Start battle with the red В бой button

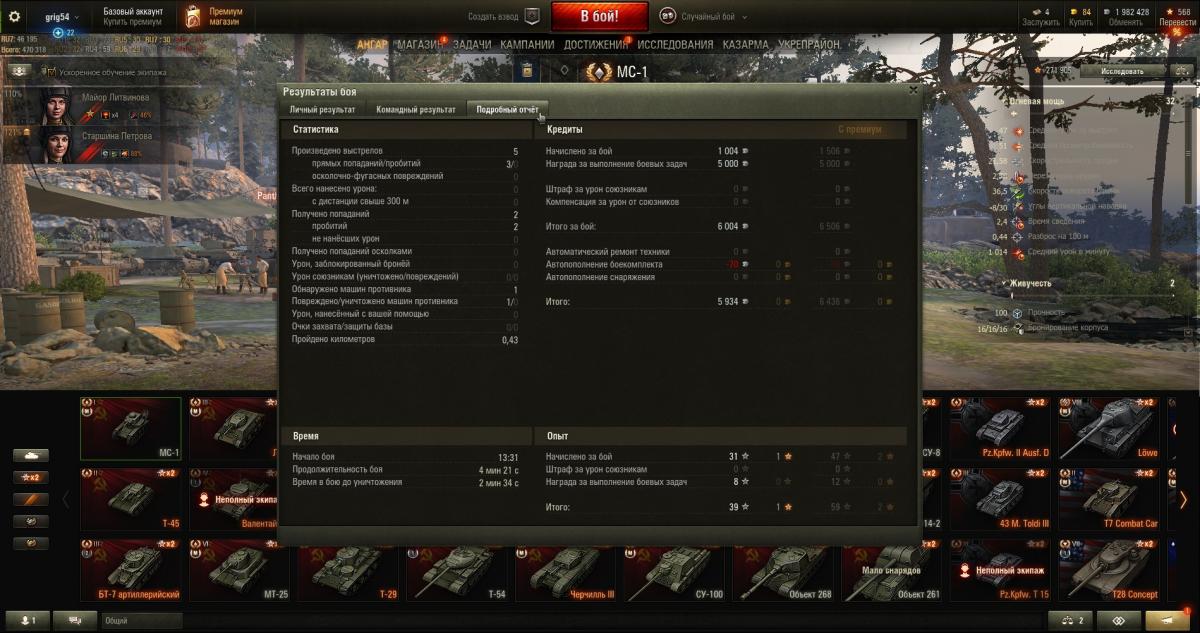[600, 17]
